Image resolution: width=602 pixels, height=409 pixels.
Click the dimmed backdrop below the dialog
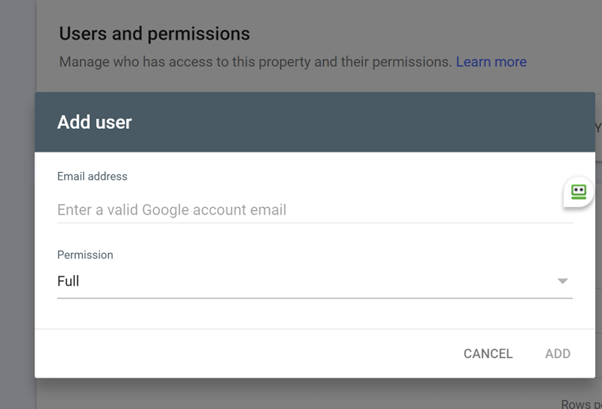[300, 394]
